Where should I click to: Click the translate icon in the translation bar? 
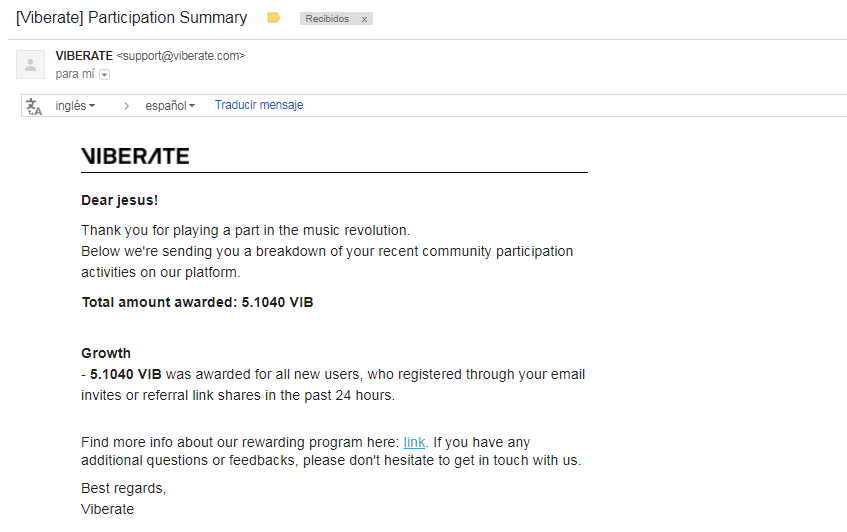pyautogui.click(x=34, y=106)
